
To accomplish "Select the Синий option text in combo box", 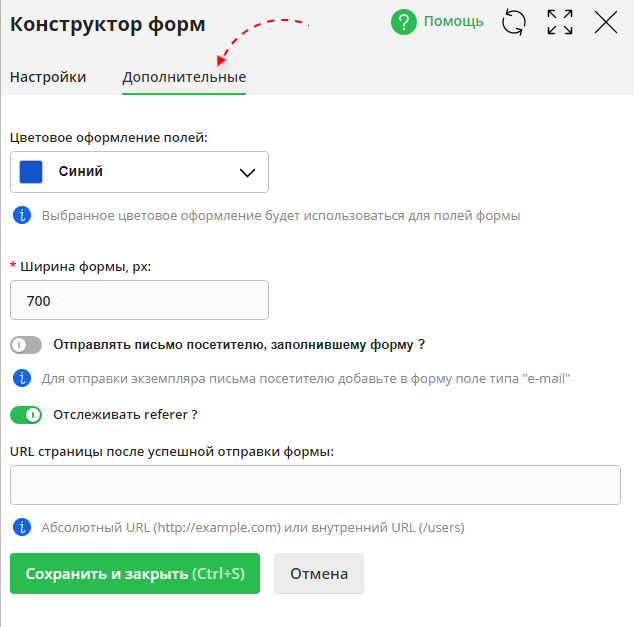I will pyautogui.click(x=81, y=172).
